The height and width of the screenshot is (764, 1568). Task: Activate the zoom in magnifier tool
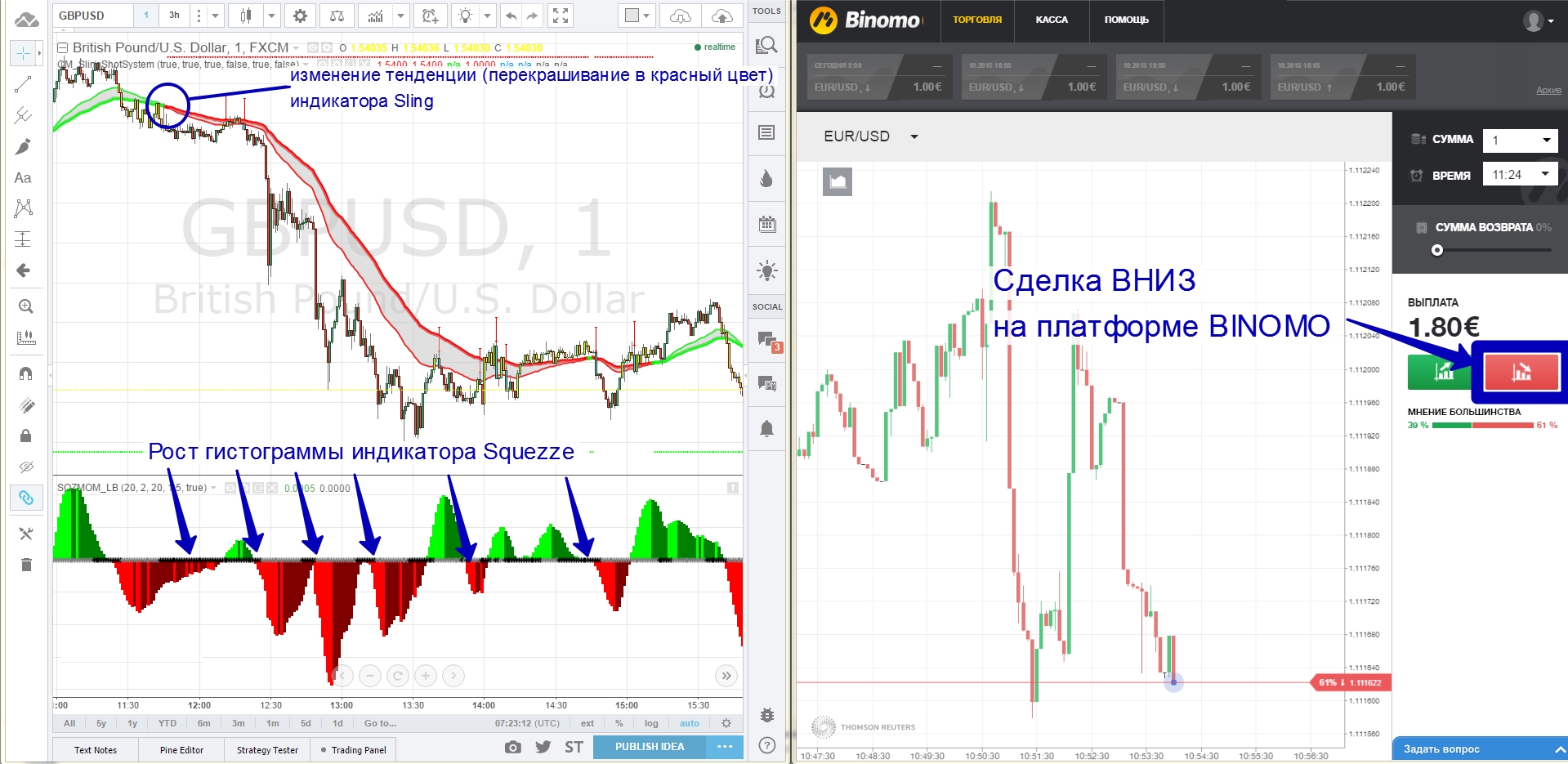25,306
